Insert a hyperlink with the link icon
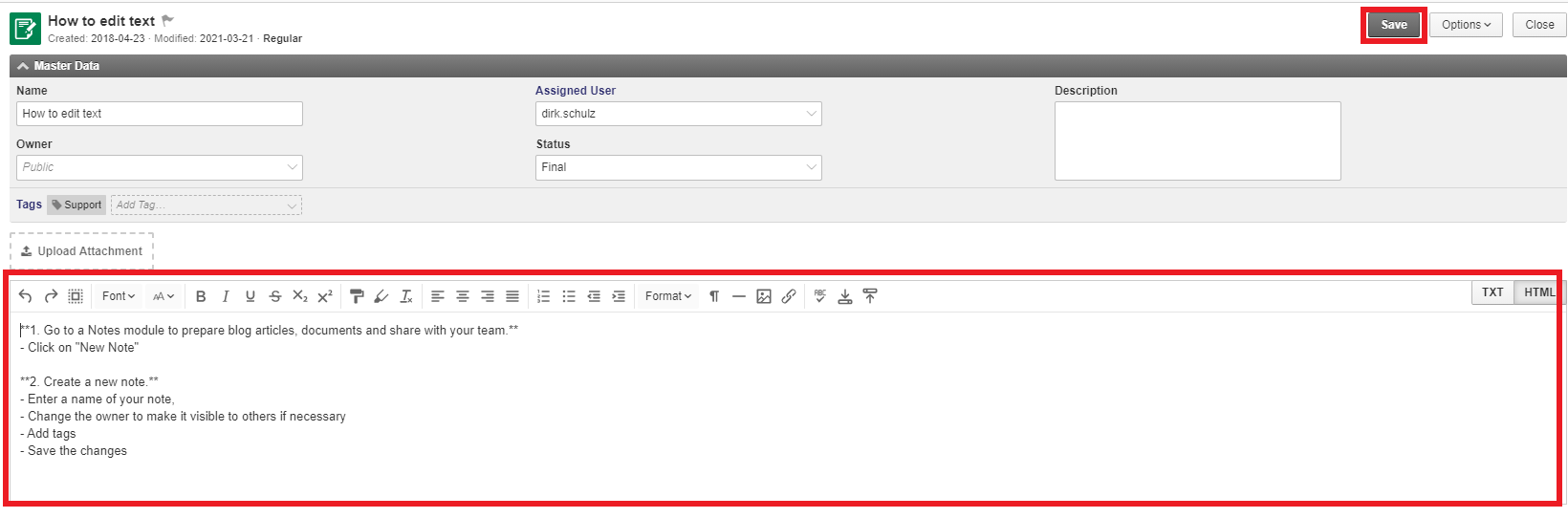1568x518 pixels. click(789, 296)
